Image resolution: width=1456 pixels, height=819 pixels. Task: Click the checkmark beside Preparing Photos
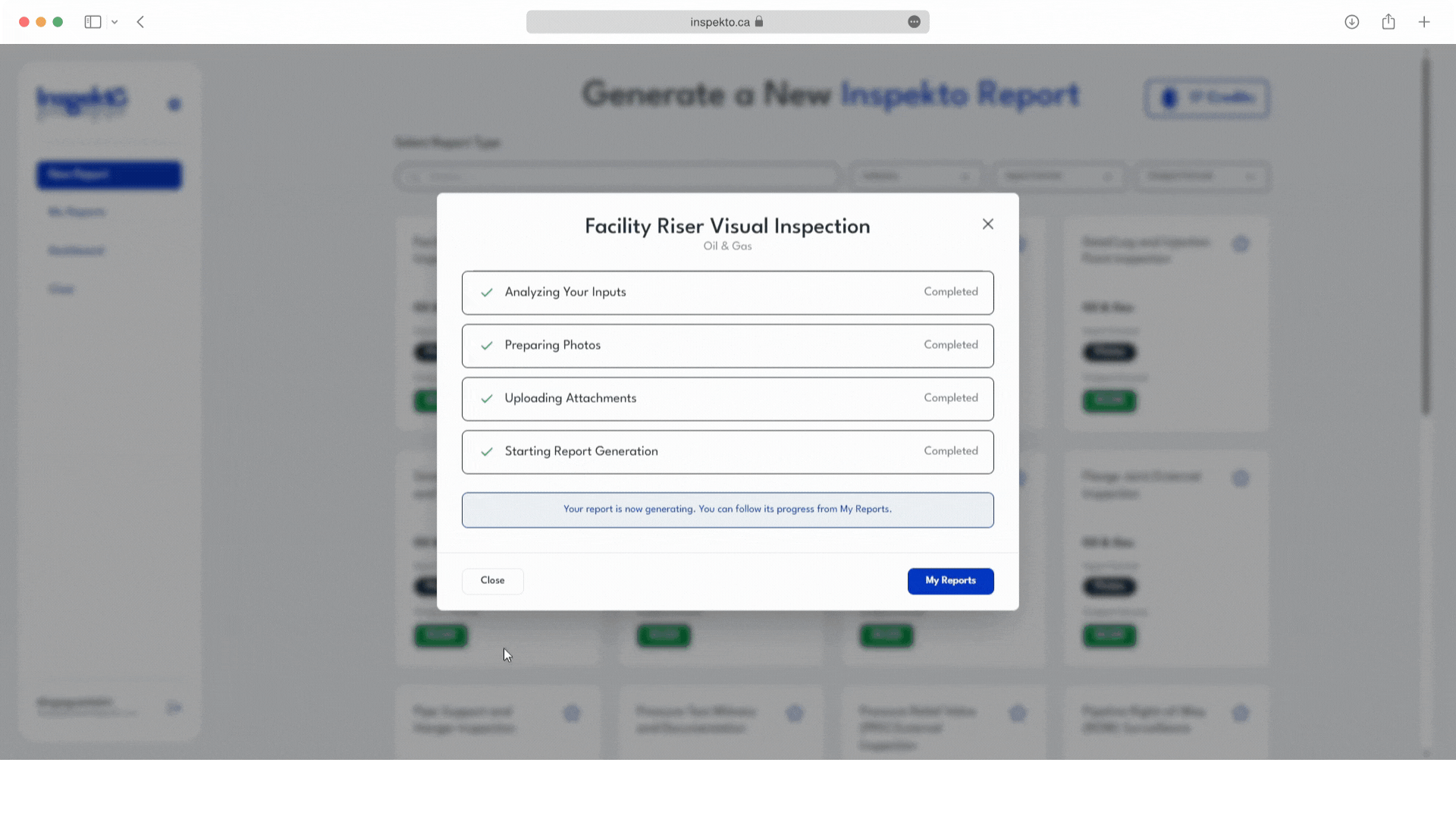pyautogui.click(x=487, y=346)
